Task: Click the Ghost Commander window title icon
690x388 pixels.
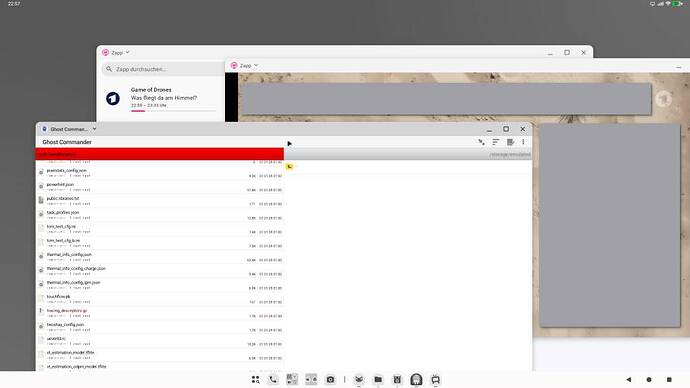Action: coord(44,129)
